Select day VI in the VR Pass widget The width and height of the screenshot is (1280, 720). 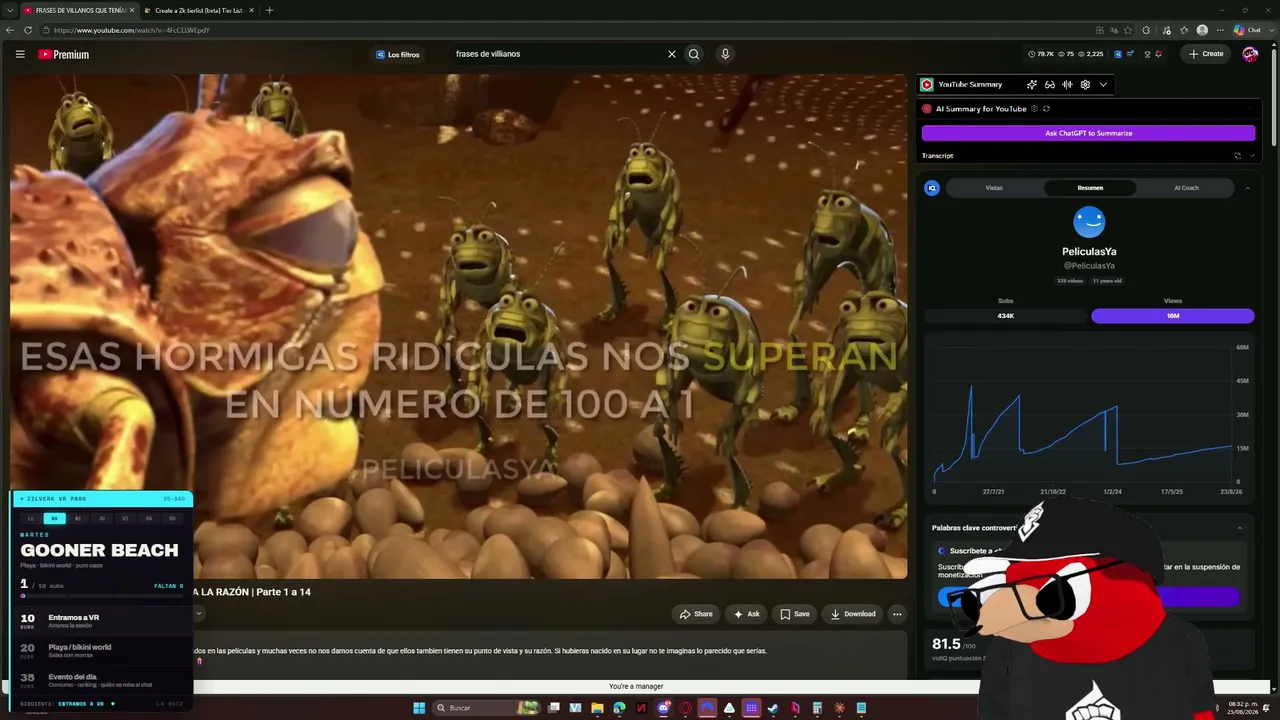click(x=125, y=518)
